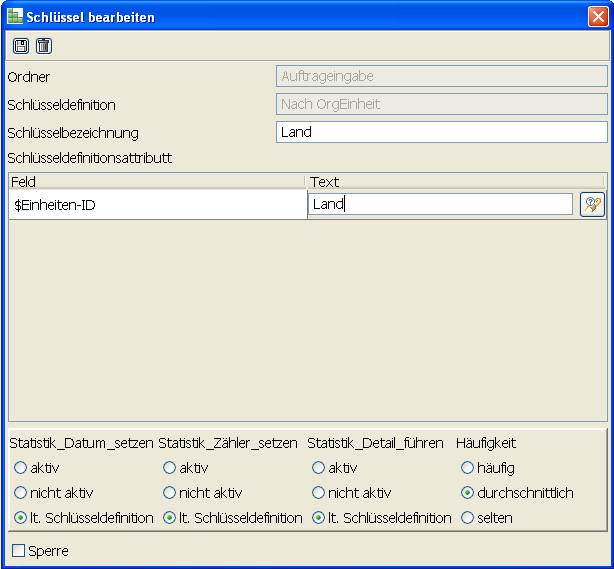Select aktiv under Statistik_Datum_setzen
This screenshot has height=569, width=614.
[21, 467]
